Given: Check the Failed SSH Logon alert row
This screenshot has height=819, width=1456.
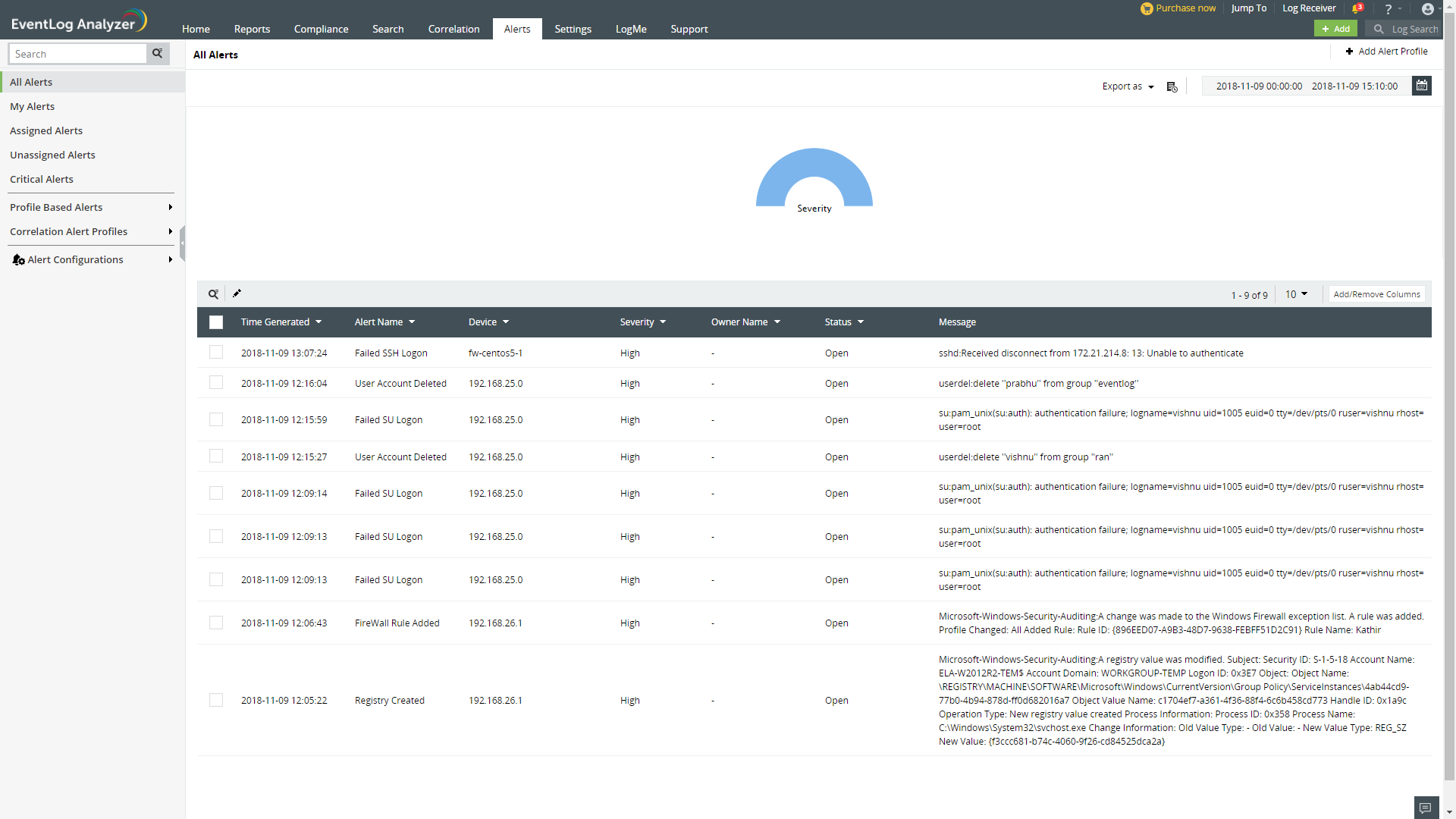Looking at the screenshot, I should click(x=216, y=353).
